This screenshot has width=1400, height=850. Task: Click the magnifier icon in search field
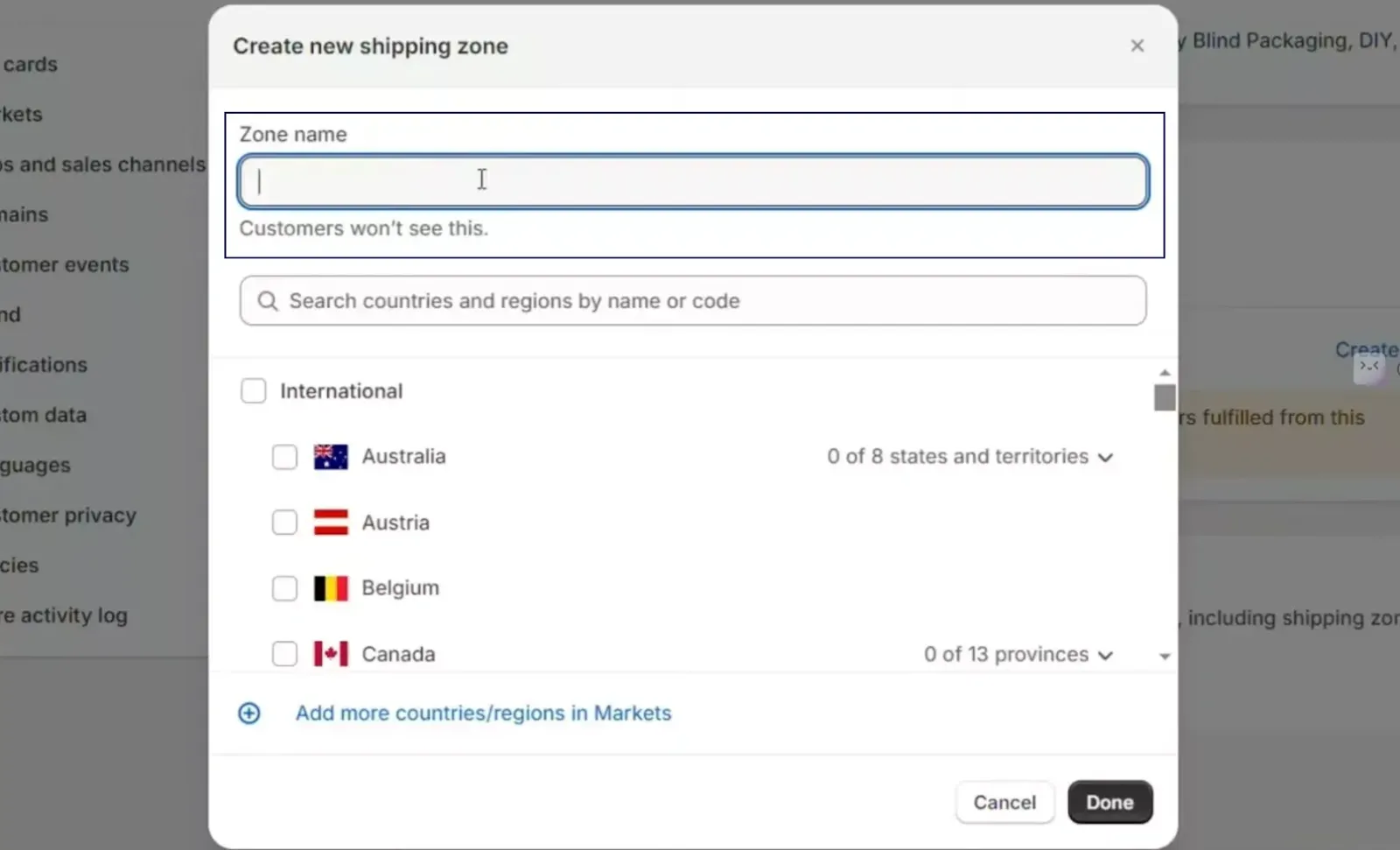click(x=268, y=301)
